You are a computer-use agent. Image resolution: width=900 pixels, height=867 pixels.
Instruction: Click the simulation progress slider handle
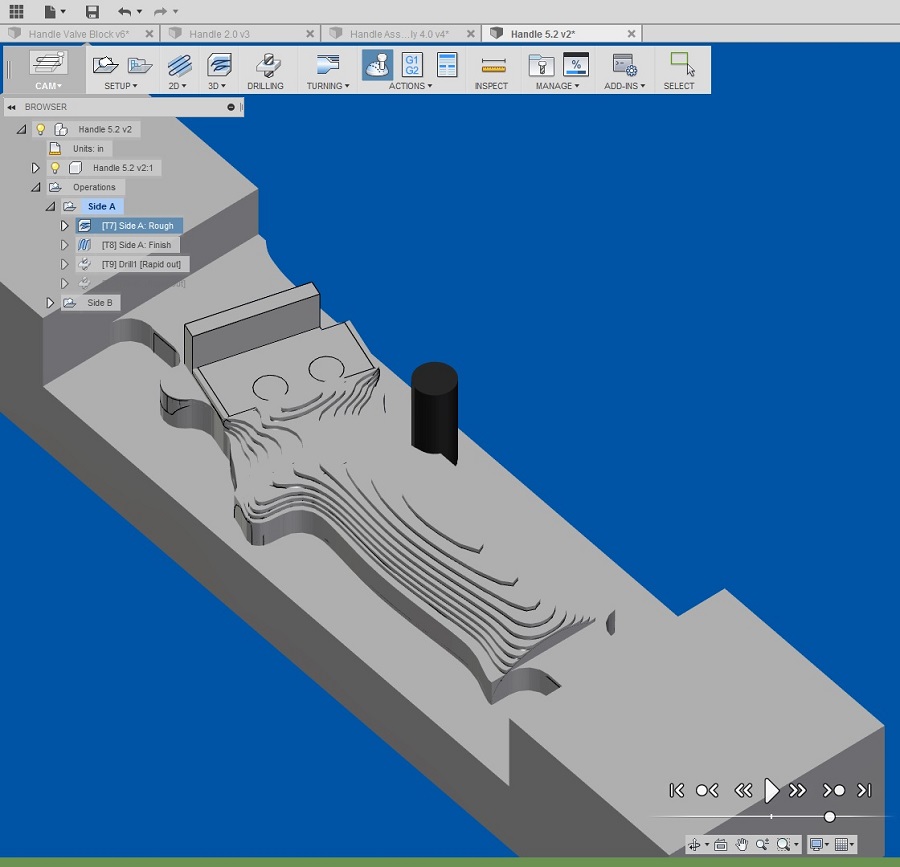(x=830, y=817)
